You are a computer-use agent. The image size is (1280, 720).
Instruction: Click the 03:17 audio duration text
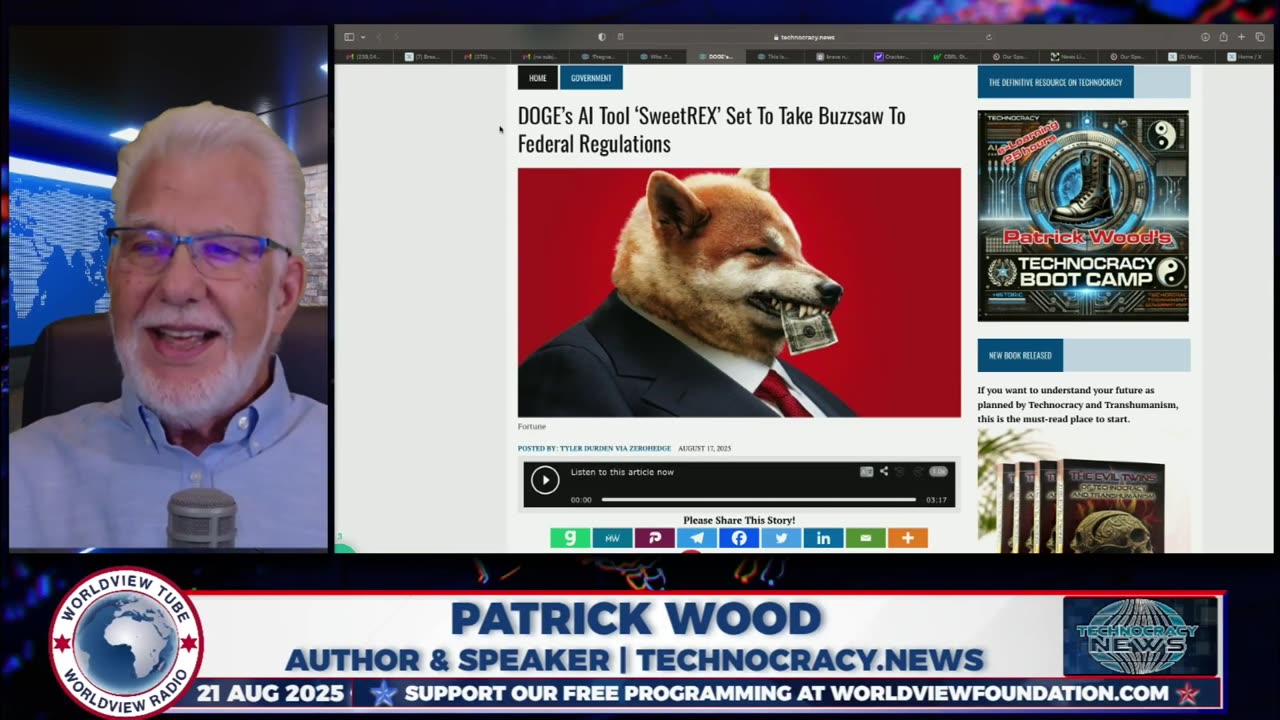click(936, 499)
